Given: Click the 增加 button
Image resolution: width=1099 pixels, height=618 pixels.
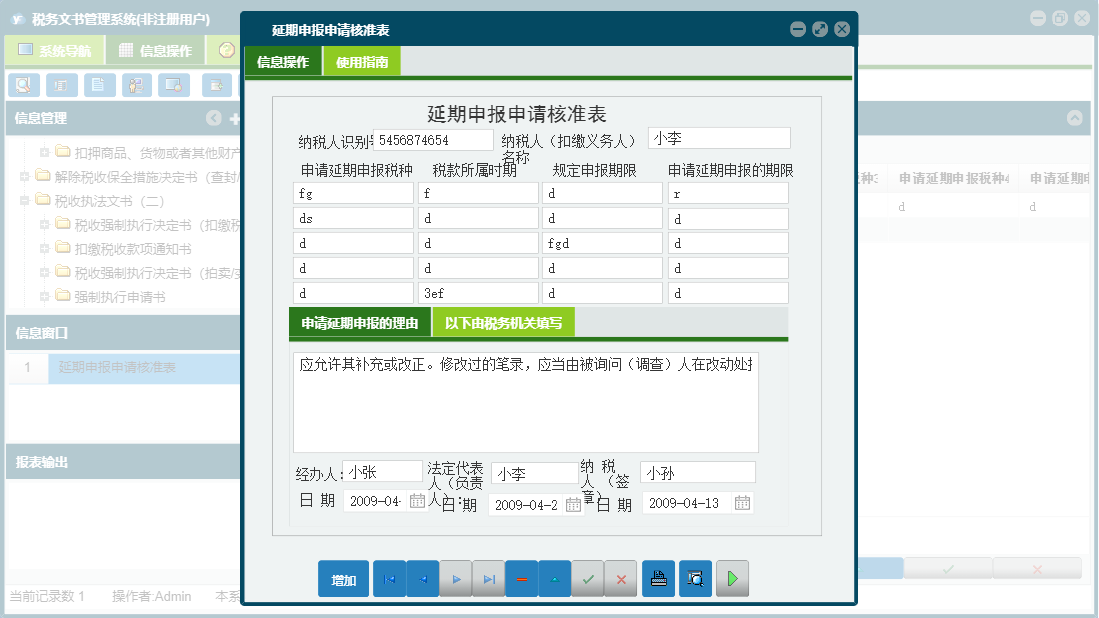Looking at the screenshot, I should 343,578.
